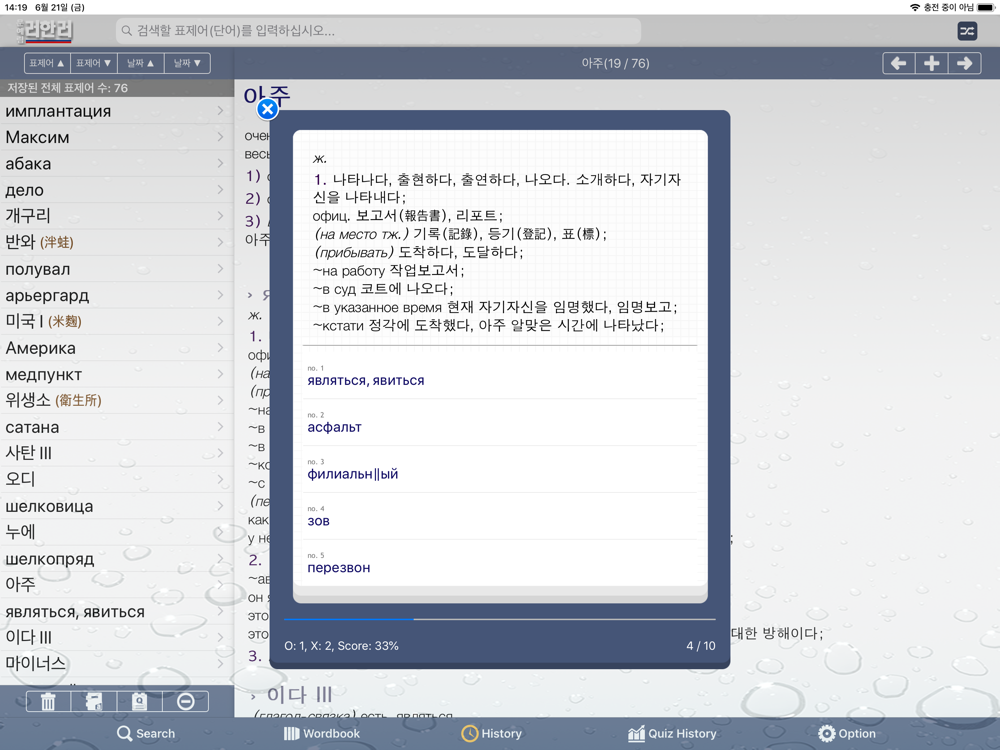The width and height of the screenshot is (1000, 750).
Task: Click the circled minus icon under the word list
Action: click(185, 701)
